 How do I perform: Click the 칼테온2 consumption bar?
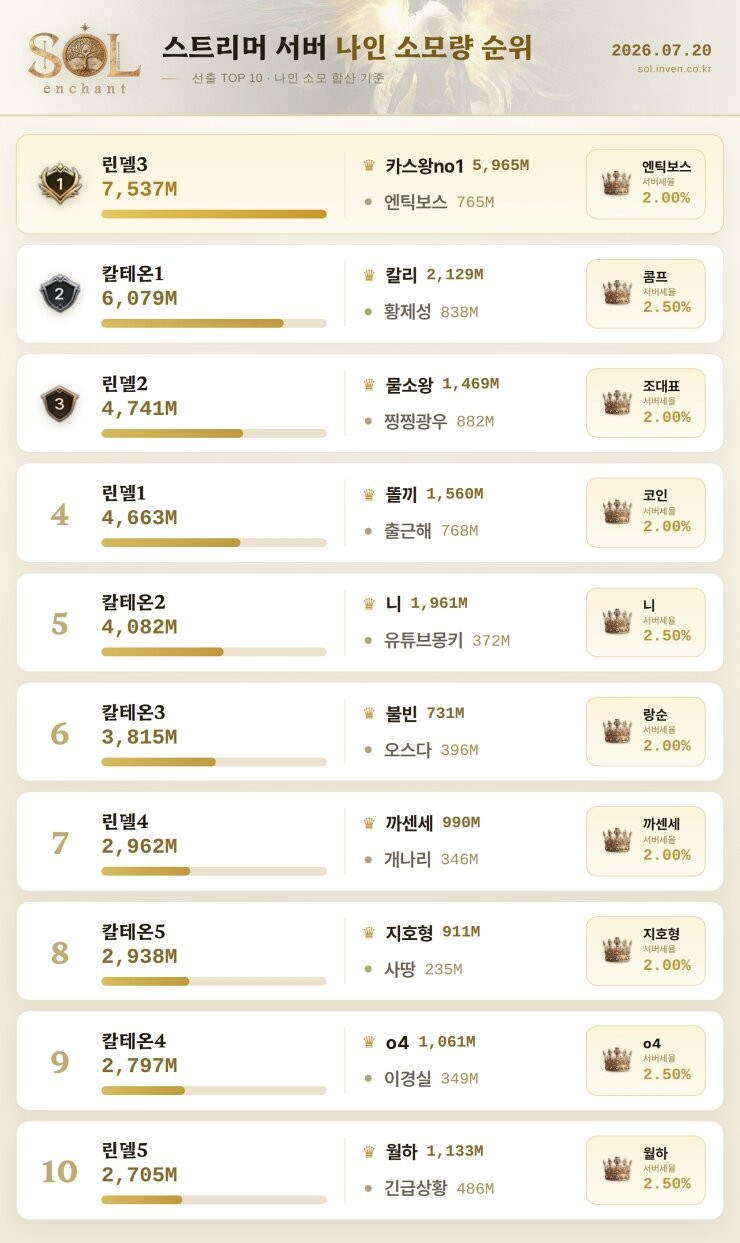pos(214,652)
